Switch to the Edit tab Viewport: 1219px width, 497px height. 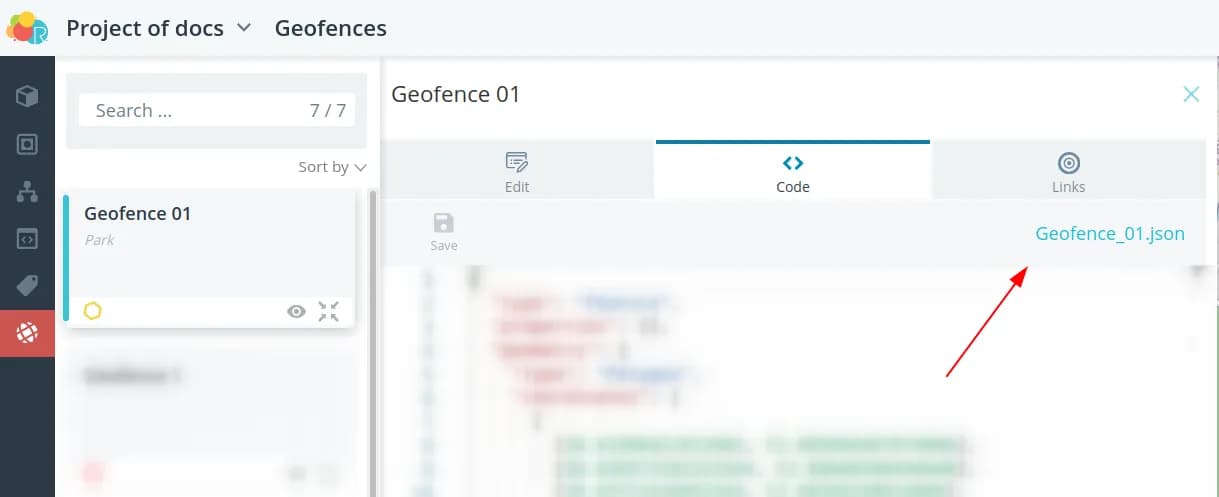517,172
